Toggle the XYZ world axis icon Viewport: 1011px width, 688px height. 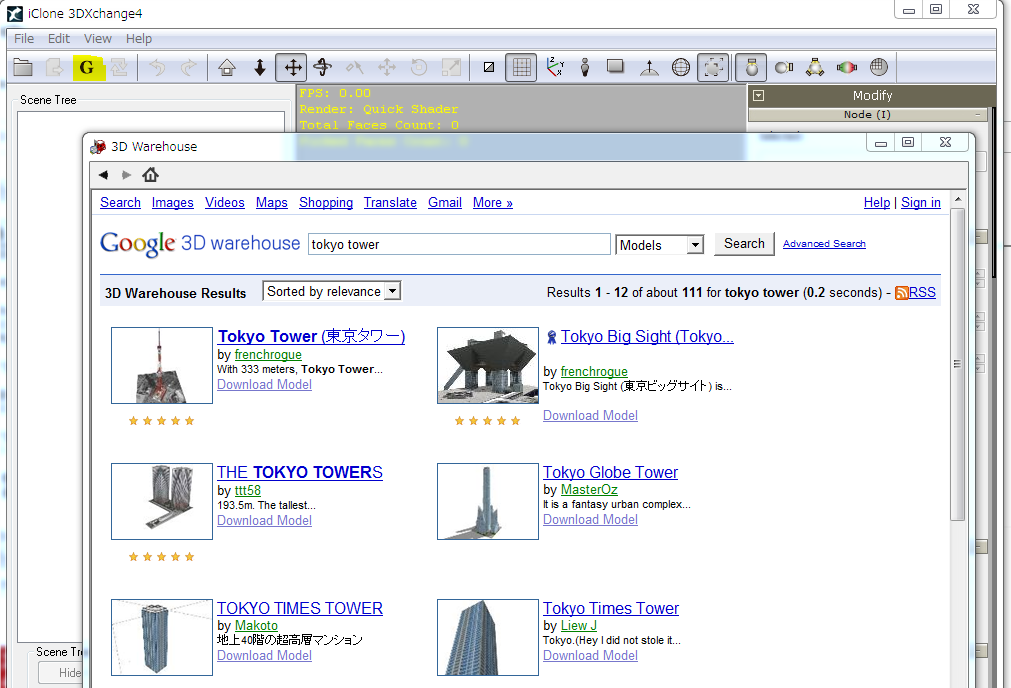(x=555, y=67)
